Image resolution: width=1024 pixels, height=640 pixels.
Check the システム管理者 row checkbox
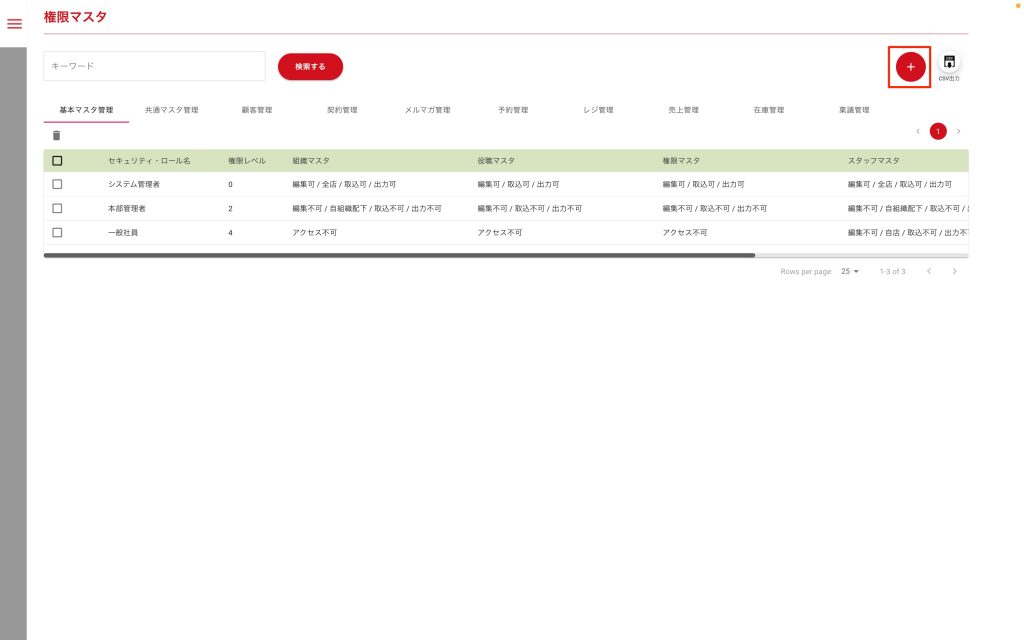(x=57, y=184)
